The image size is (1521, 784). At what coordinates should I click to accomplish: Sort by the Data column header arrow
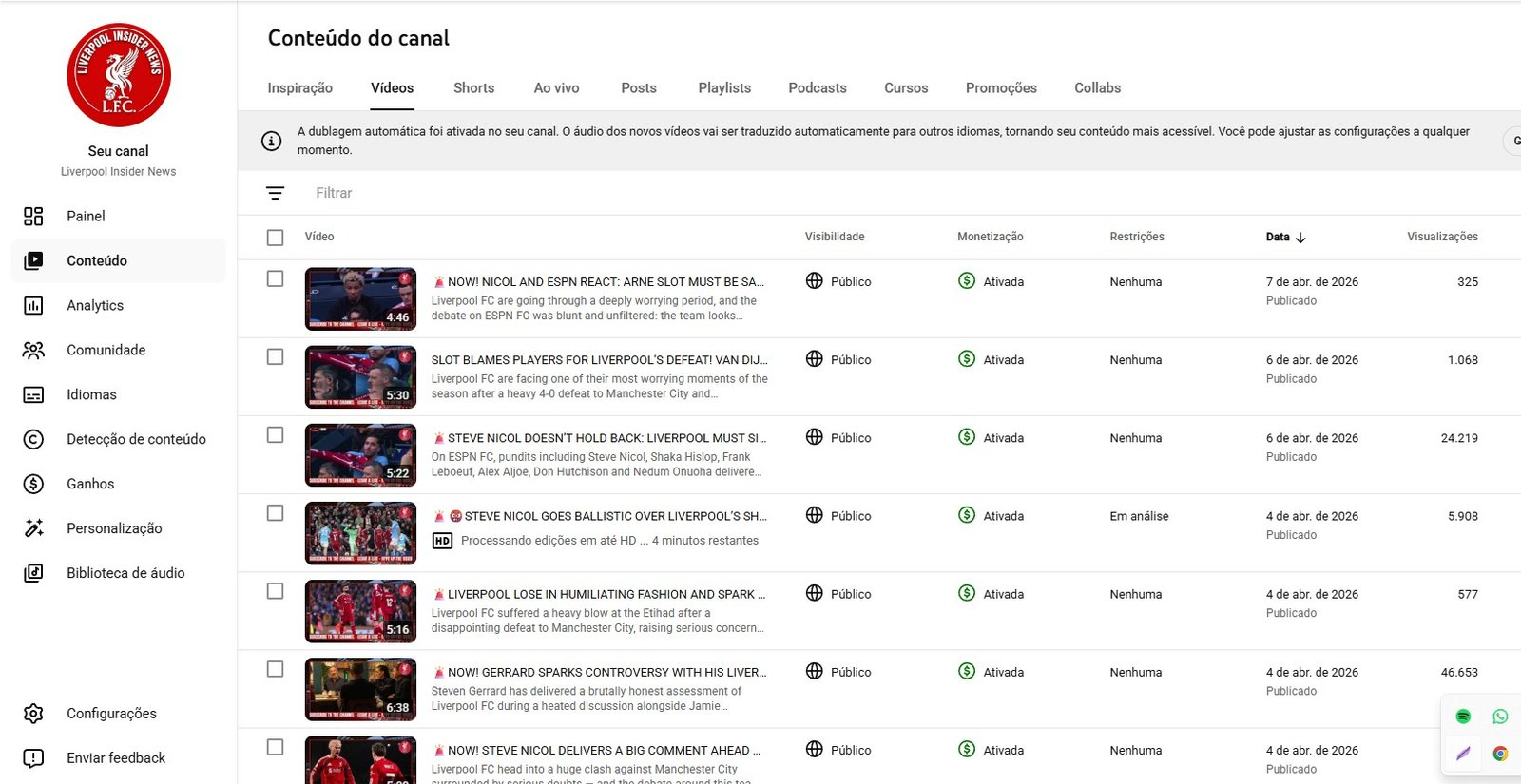(1300, 238)
